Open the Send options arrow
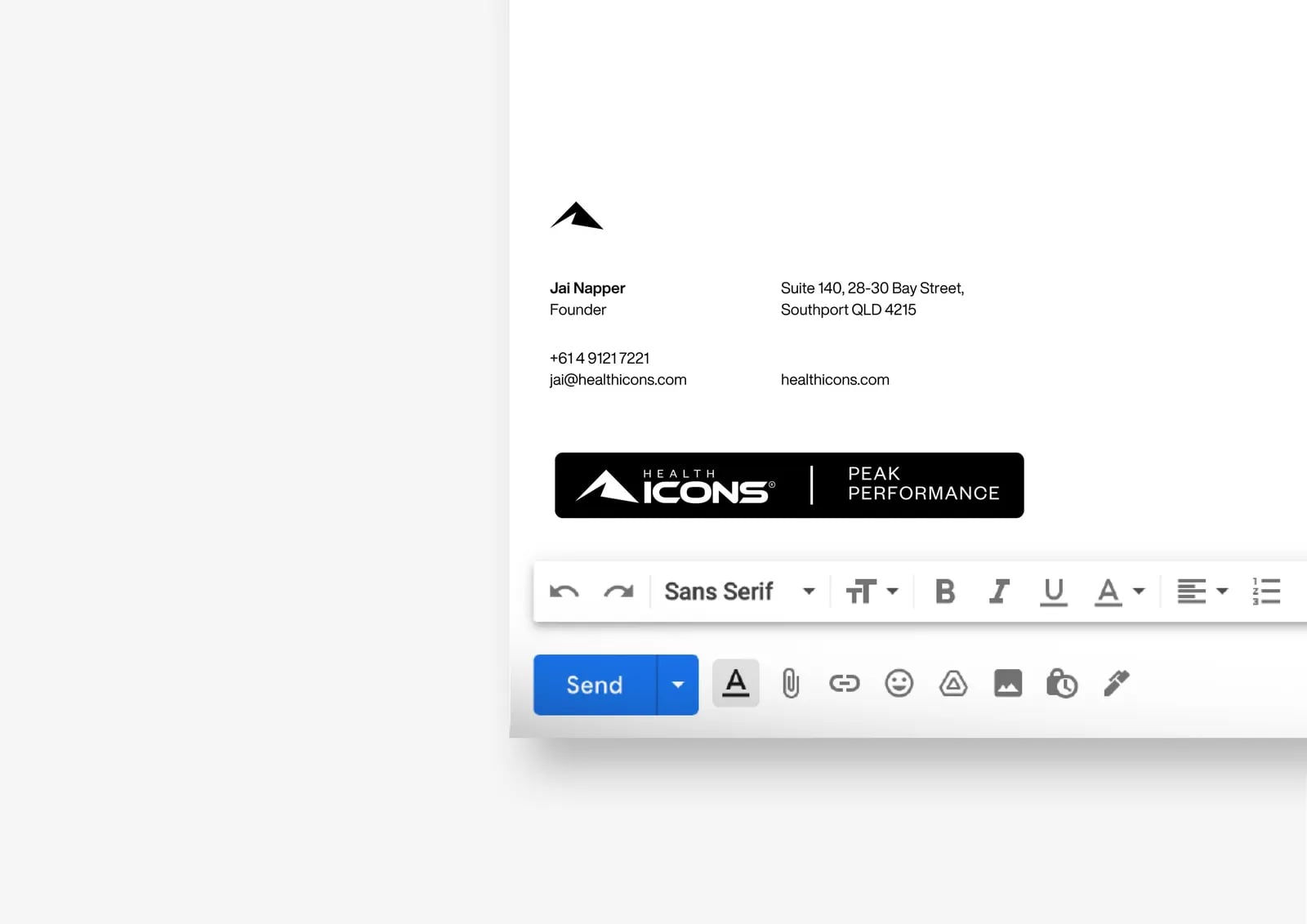This screenshot has width=1307, height=924. (x=678, y=685)
